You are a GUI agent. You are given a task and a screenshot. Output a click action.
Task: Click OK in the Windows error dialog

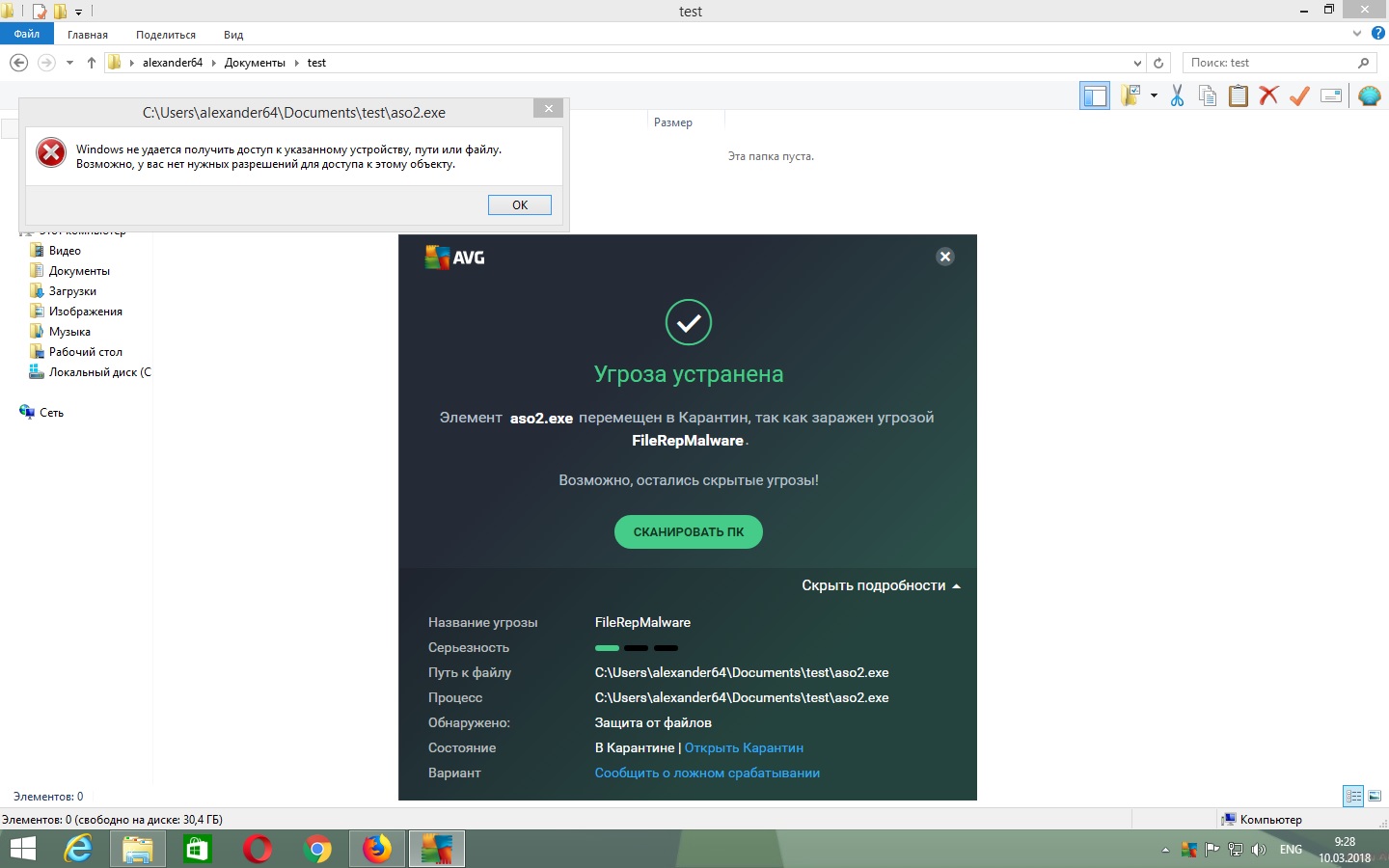520,204
